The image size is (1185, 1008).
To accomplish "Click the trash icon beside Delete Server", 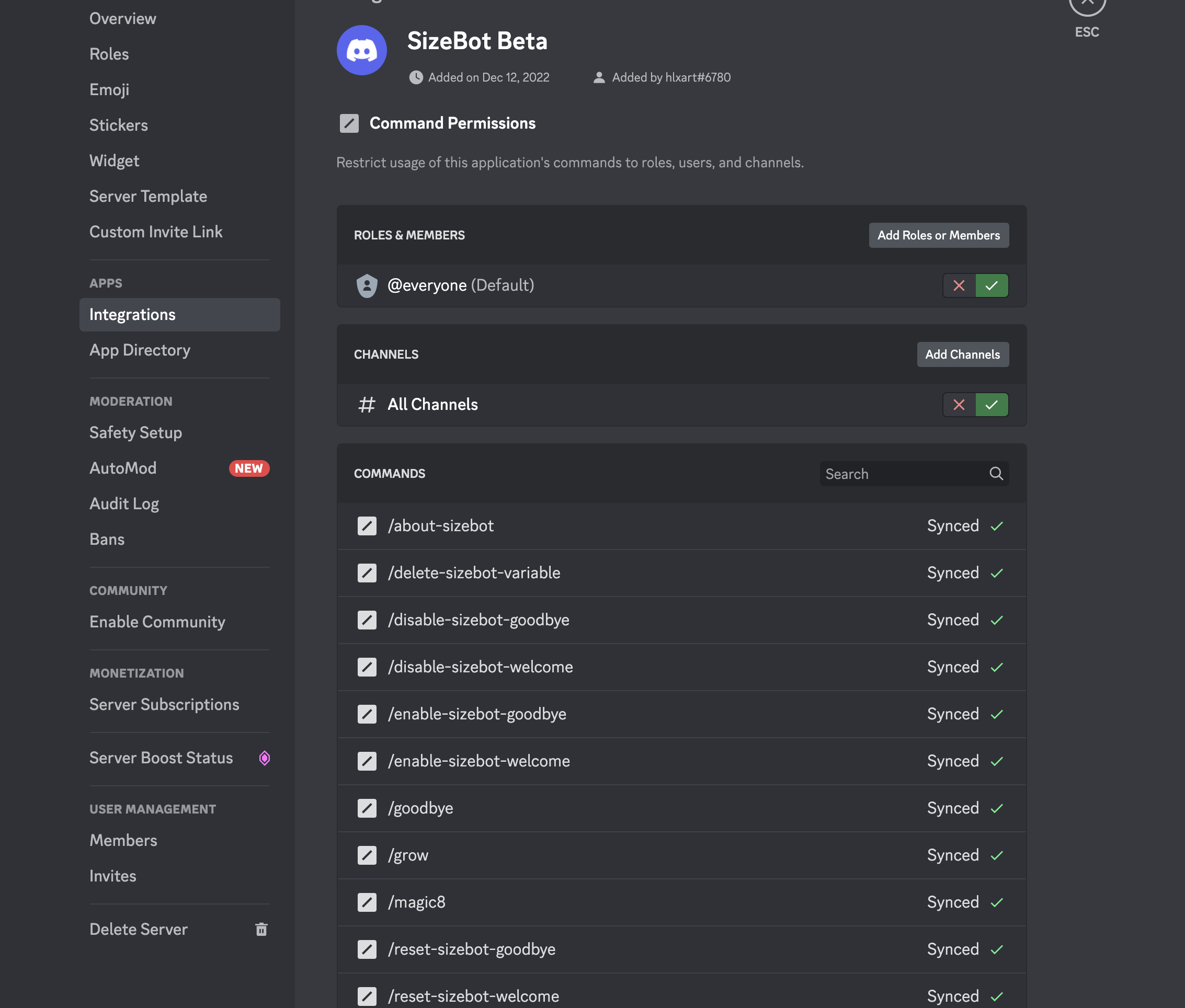I will pos(261,929).
